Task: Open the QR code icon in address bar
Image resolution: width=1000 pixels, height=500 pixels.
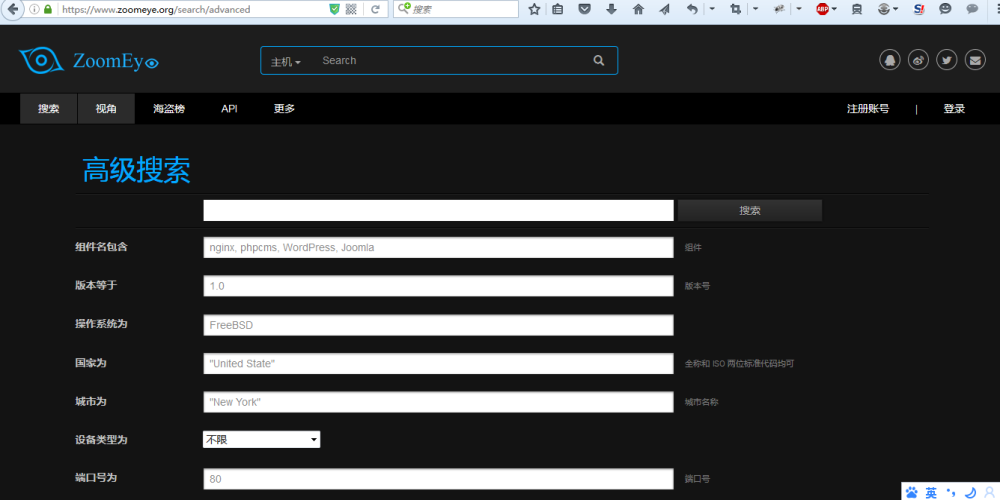Action: [351, 9]
